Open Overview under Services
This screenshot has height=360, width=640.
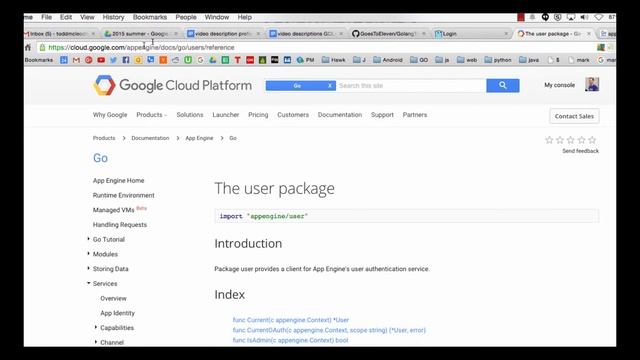click(x=113, y=298)
